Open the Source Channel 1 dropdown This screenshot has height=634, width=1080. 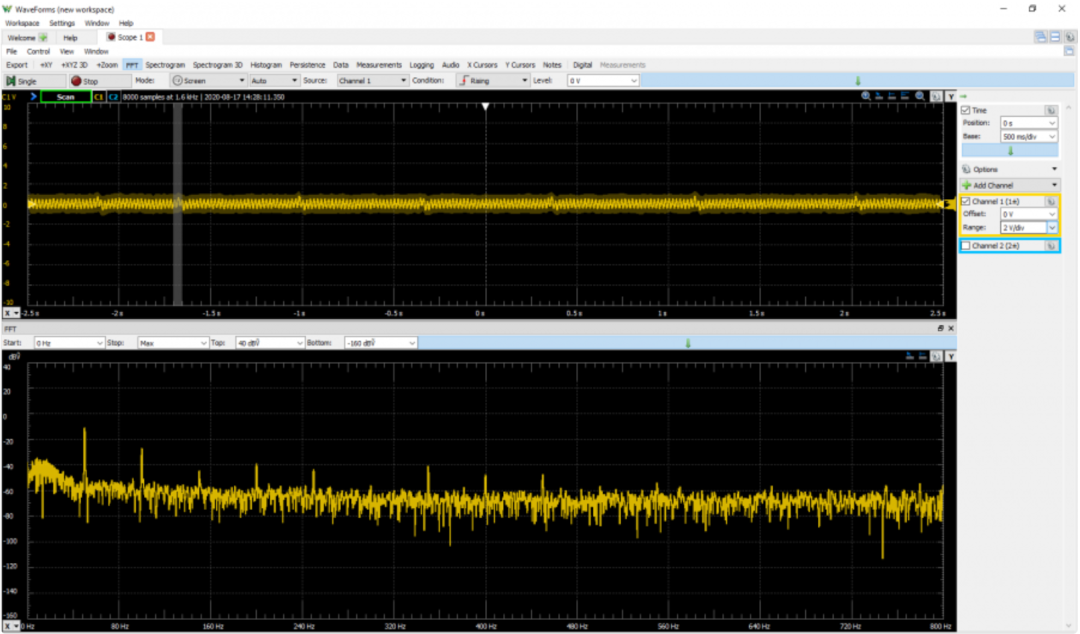click(x=372, y=81)
